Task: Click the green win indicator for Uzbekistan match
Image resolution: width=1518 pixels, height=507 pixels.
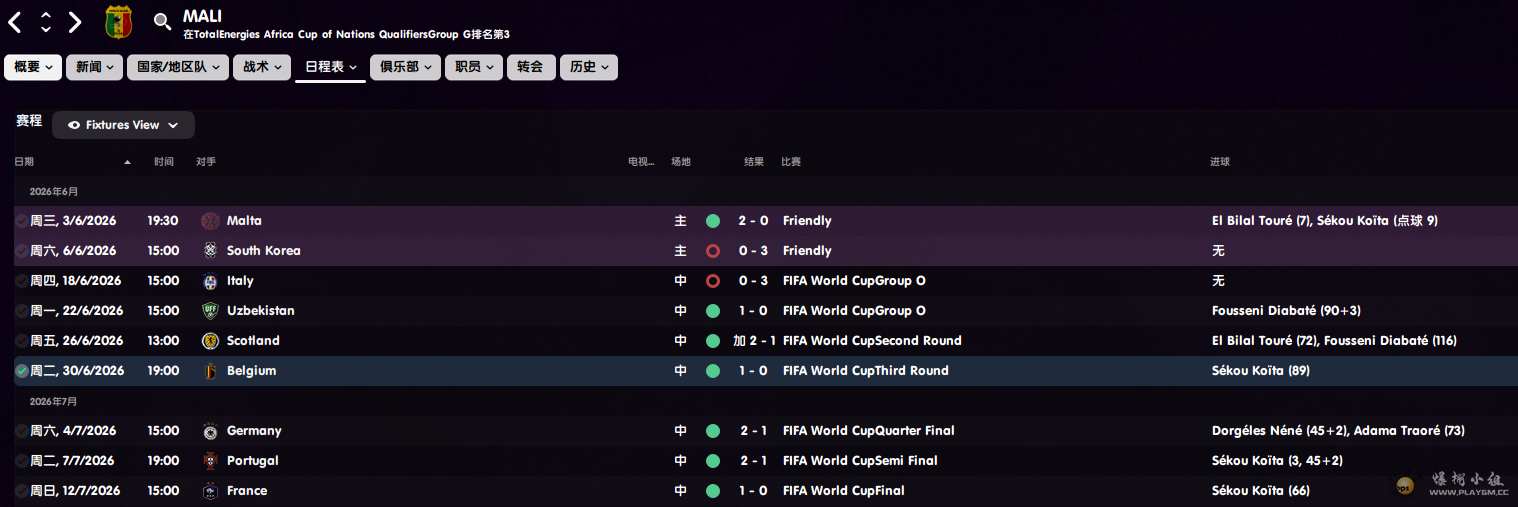Action: click(713, 311)
